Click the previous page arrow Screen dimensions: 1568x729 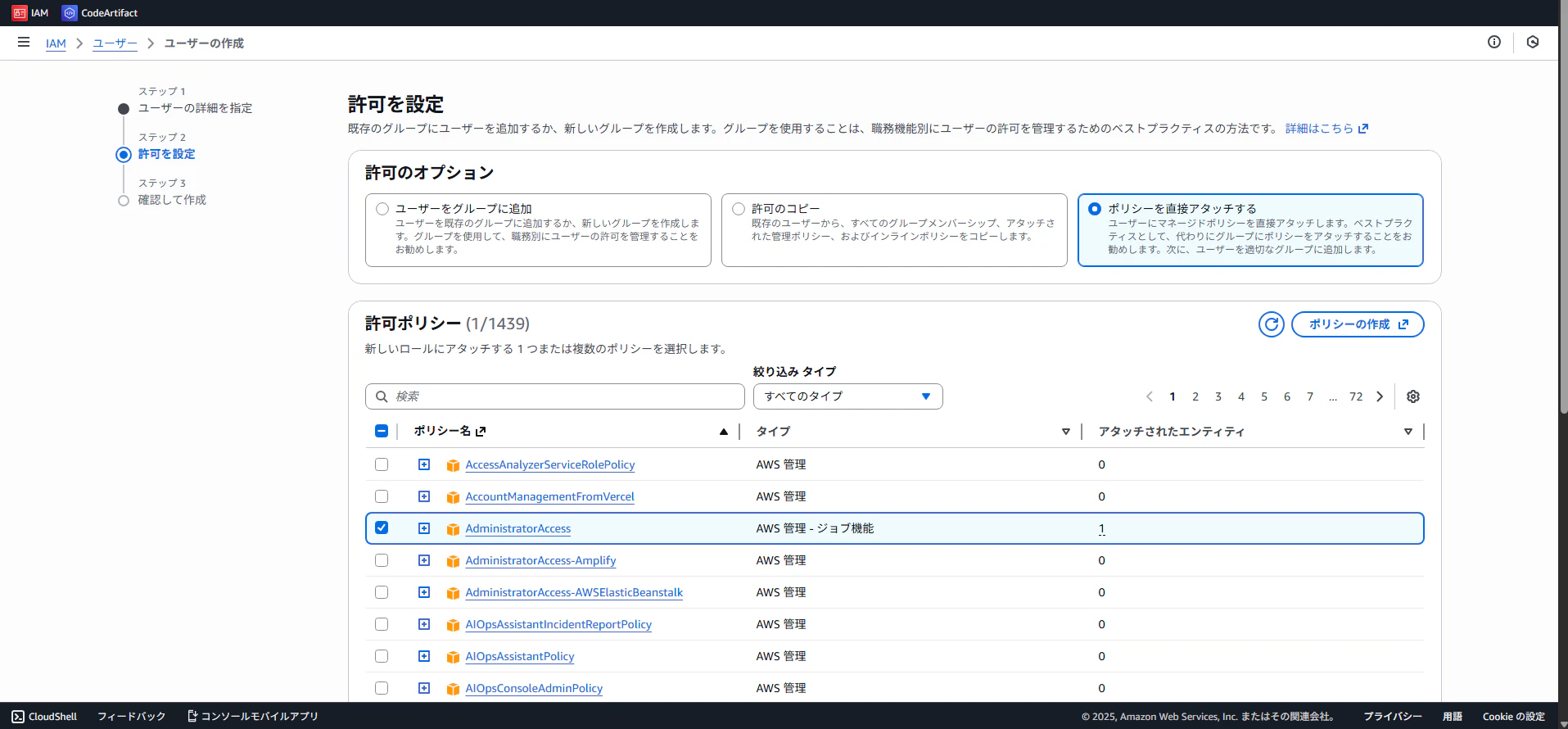pos(1150,396)
